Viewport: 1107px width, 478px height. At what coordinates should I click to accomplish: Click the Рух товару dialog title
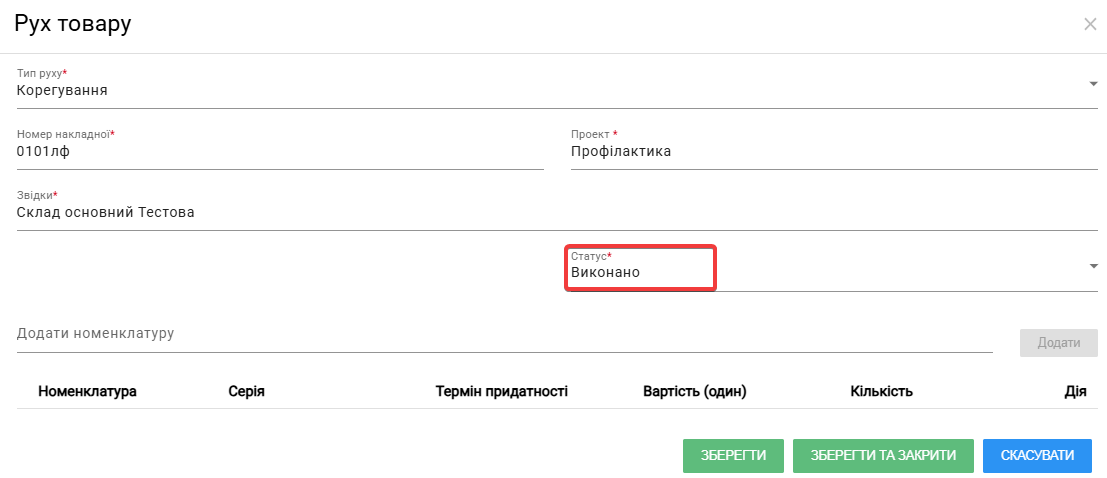coord(73,23)
